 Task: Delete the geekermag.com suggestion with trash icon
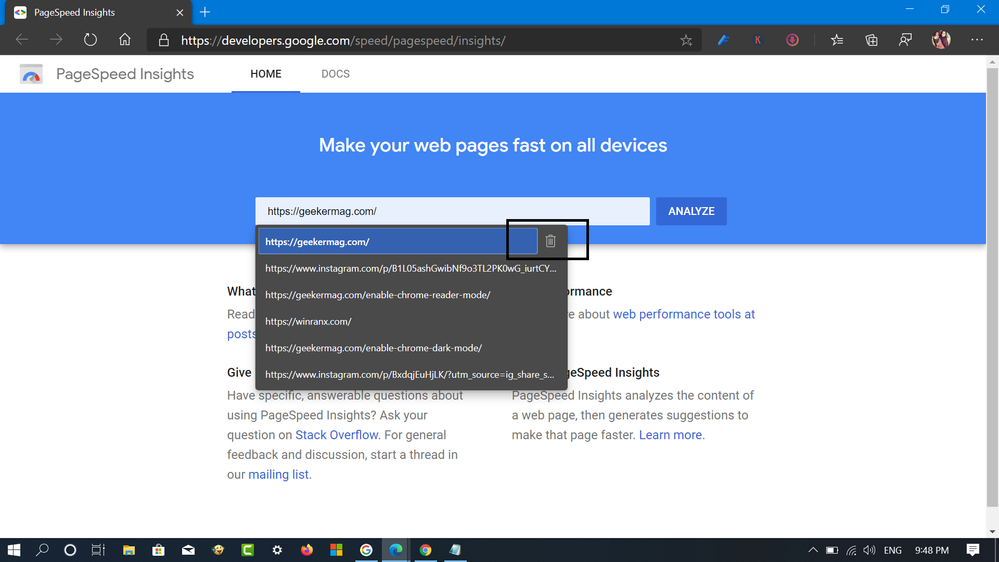pyautogui.click(x=550, y=241)
